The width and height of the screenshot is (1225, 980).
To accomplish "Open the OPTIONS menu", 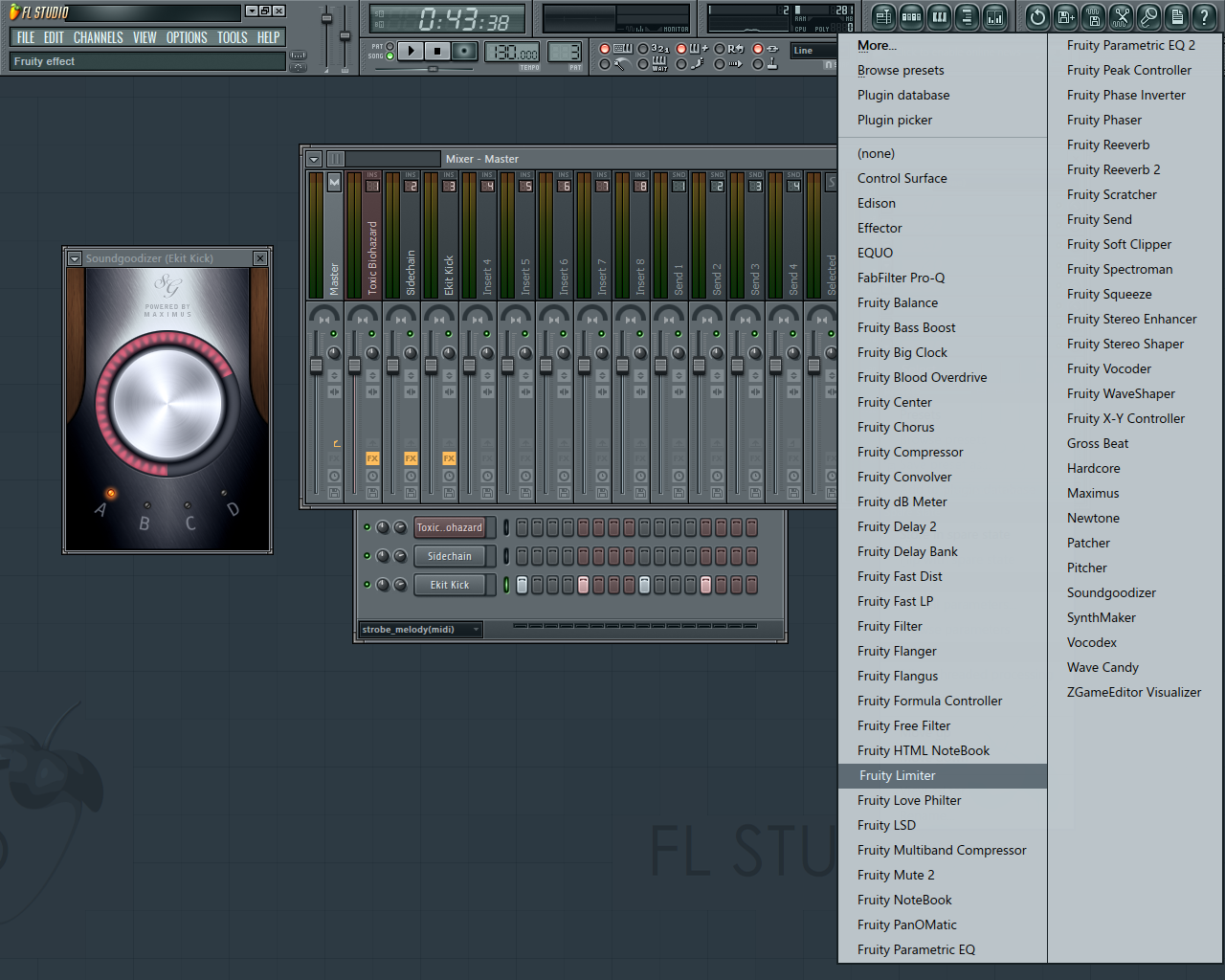I will point(187,37).
